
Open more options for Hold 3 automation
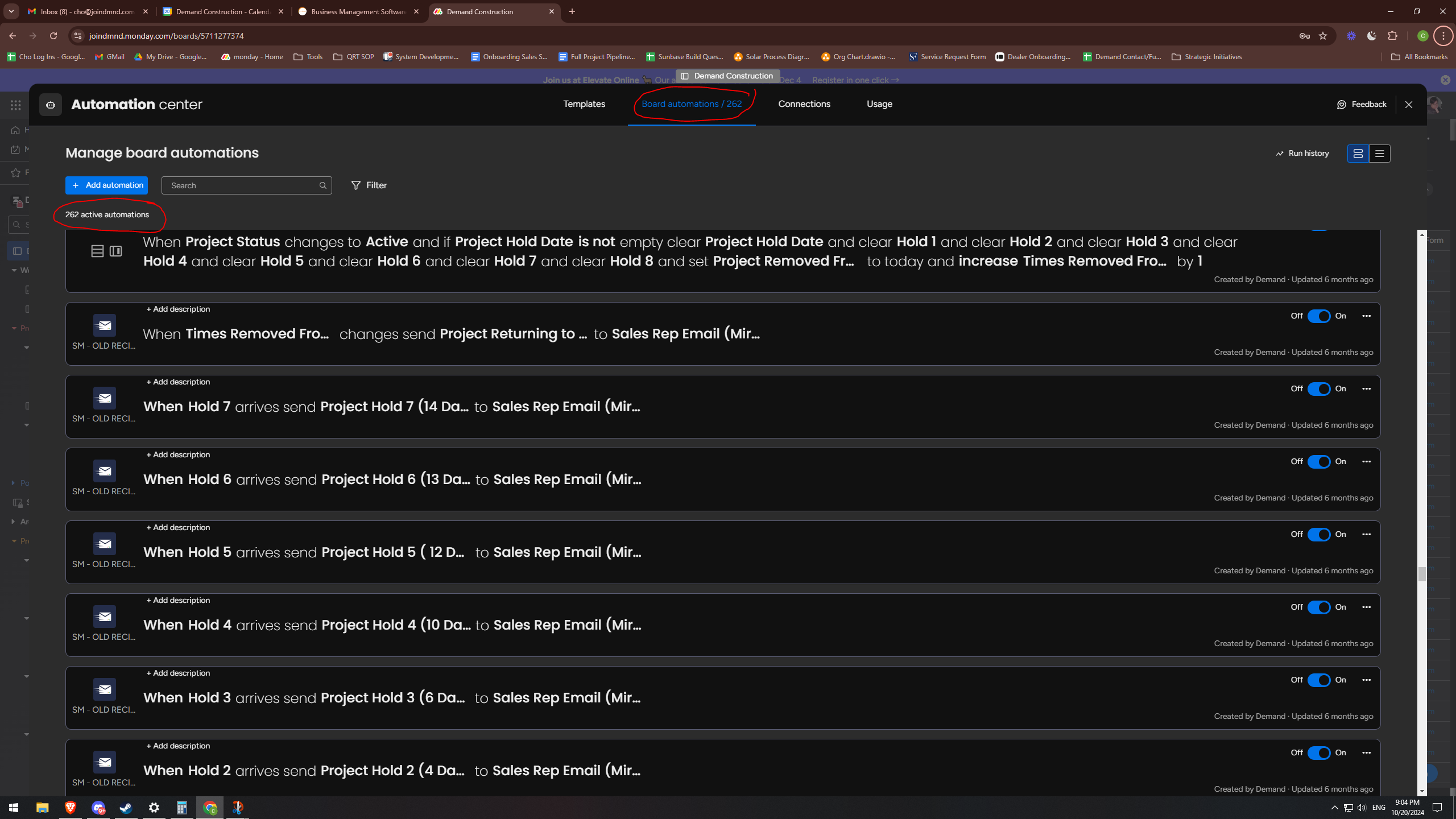(x=1366, y=680)
